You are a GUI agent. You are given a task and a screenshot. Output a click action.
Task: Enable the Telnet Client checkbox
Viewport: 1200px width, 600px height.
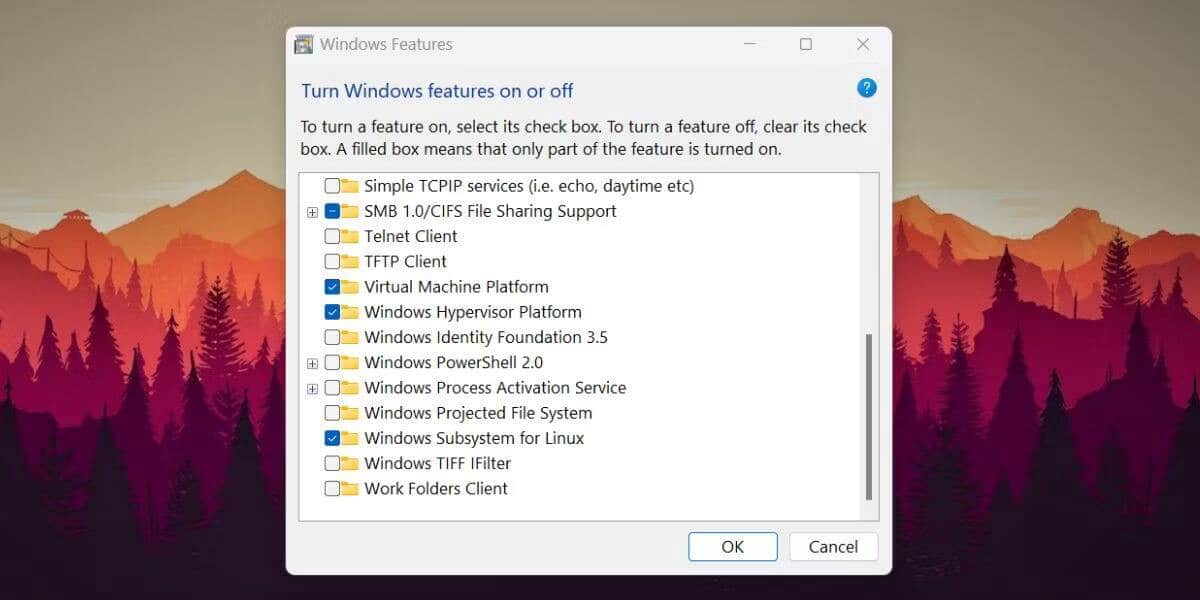[330, 236]
